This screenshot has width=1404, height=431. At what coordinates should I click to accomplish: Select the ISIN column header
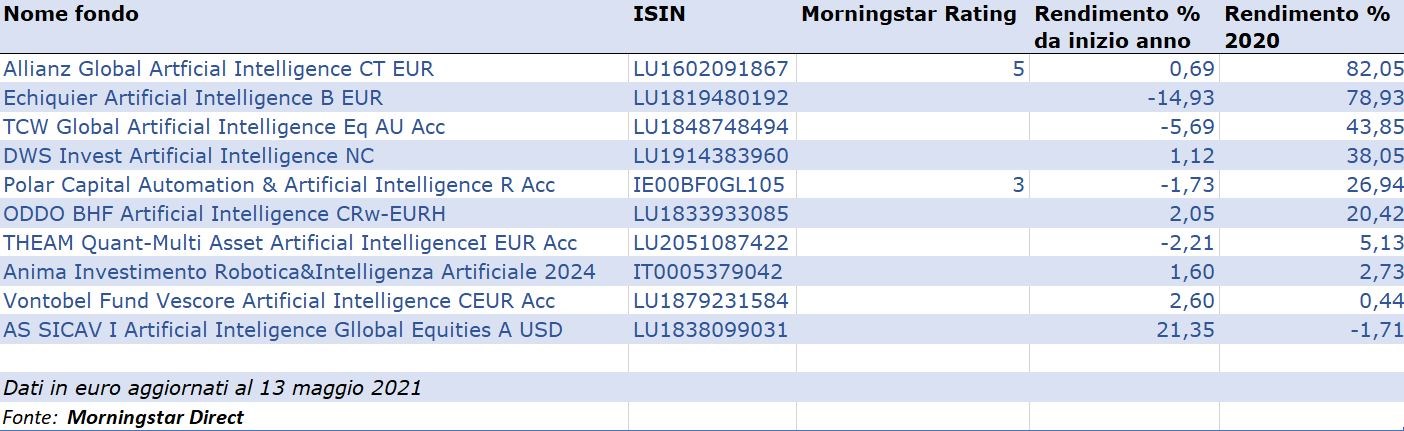coord(659,14)
